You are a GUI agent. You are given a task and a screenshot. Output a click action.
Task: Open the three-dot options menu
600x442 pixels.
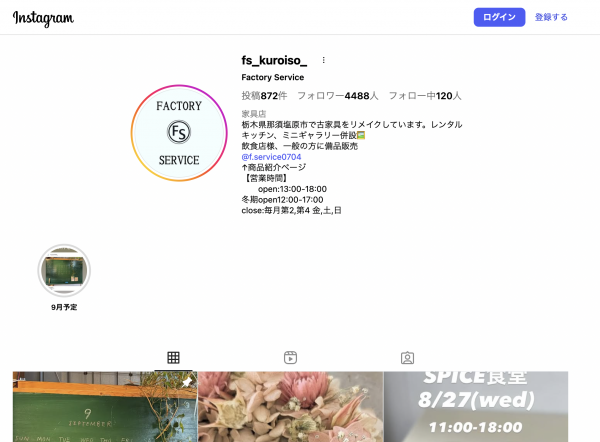click(323, 60)
